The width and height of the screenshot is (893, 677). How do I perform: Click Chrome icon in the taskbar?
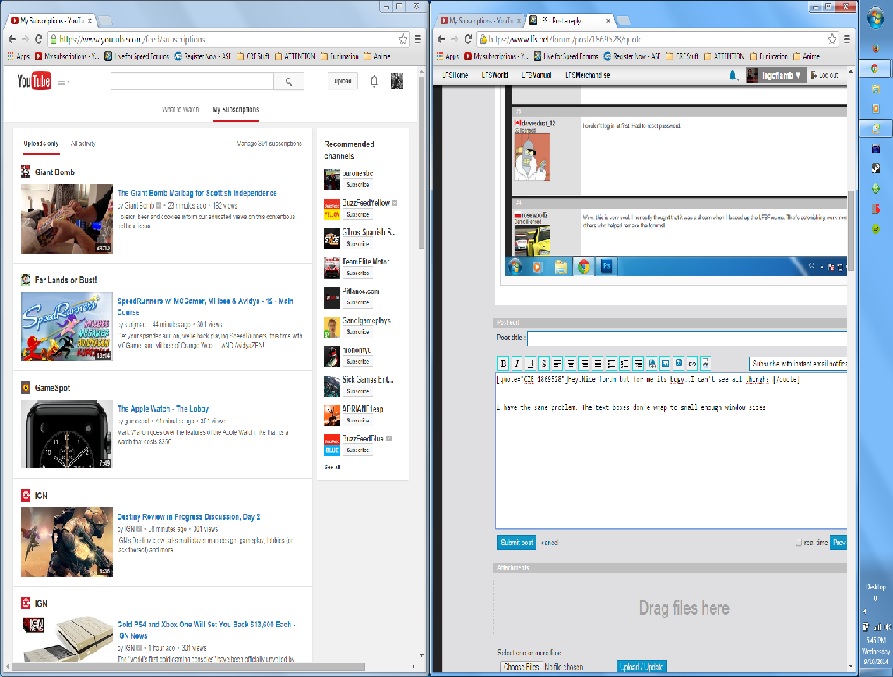click(875, 68)
